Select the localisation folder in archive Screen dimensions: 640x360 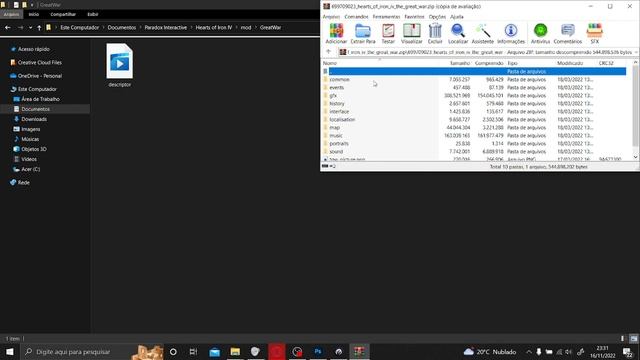point(342,120)
